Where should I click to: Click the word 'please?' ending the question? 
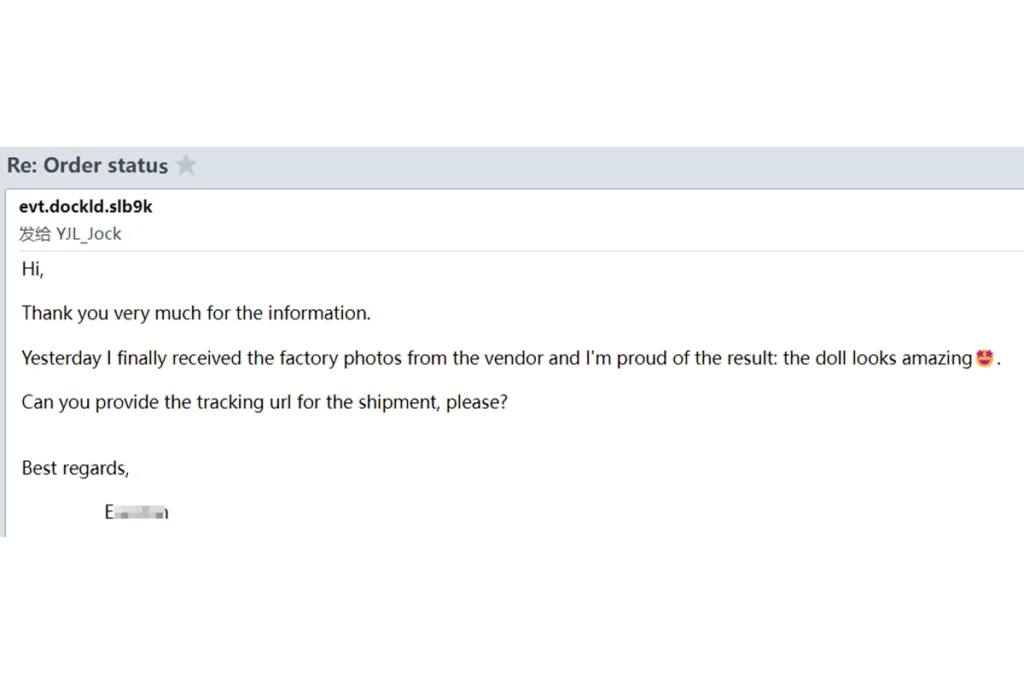pyautogui.click(x=477, y=402)
